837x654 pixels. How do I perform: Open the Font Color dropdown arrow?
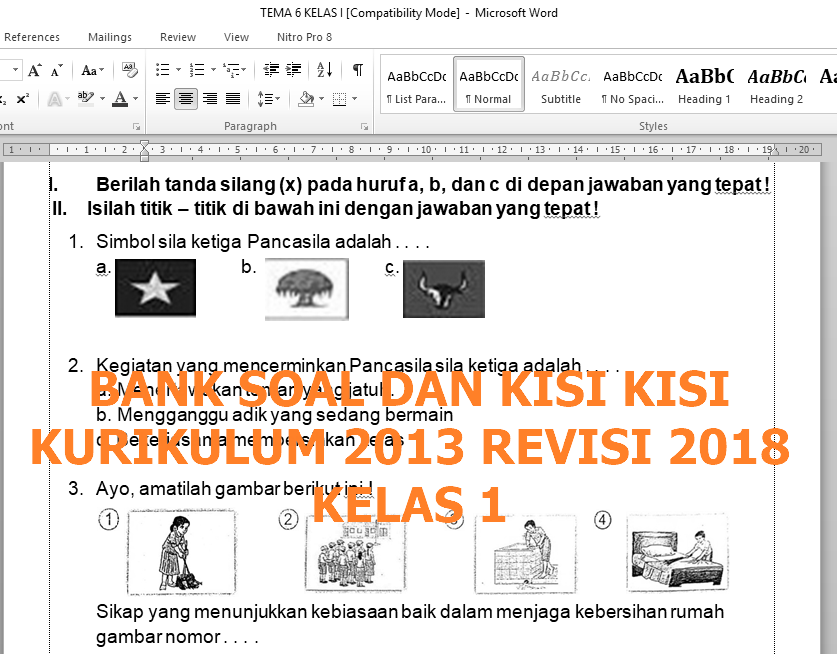click(135, 99)
